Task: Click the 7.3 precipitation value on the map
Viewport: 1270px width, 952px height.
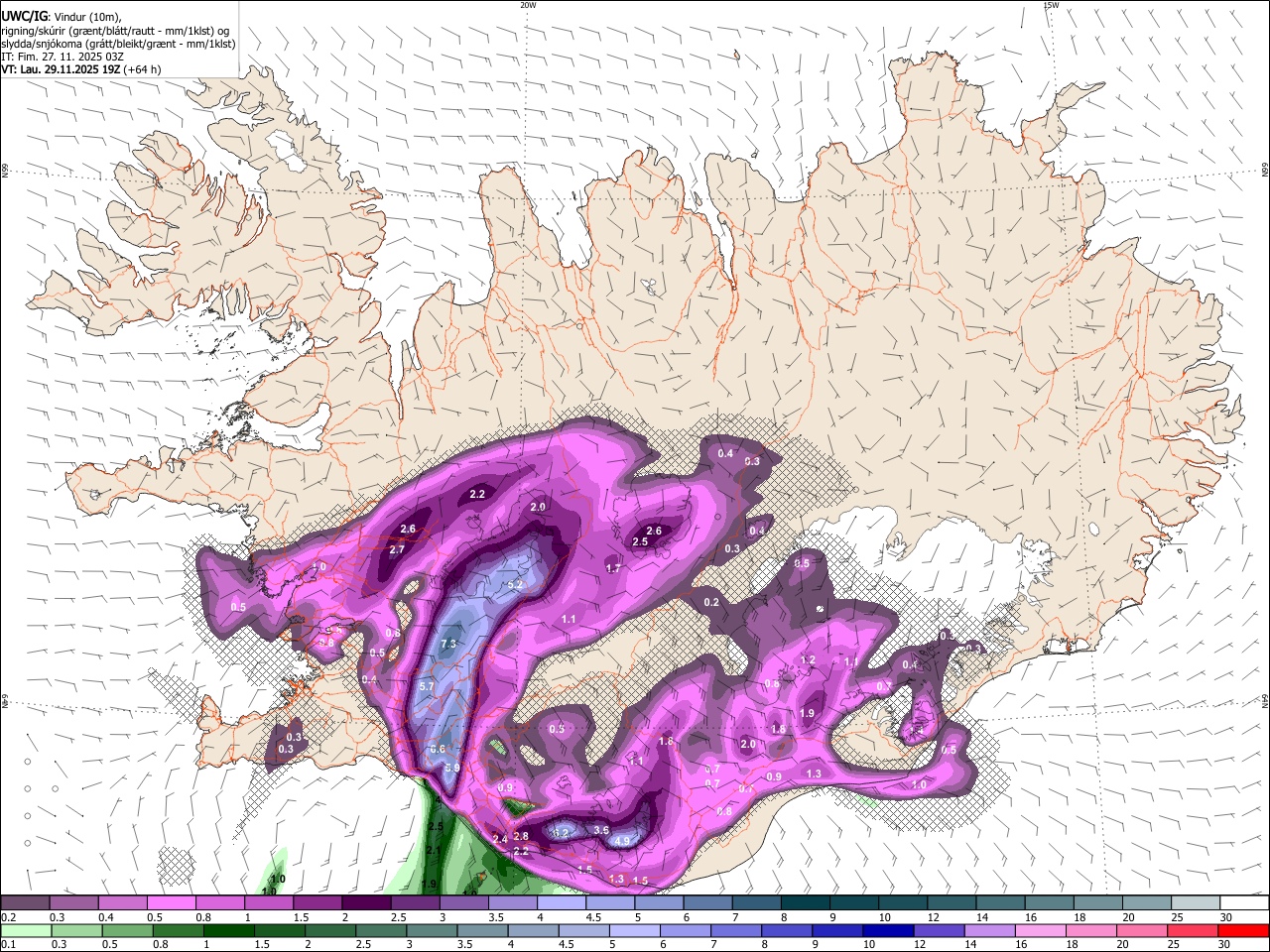Action: [x=447, y=645]
